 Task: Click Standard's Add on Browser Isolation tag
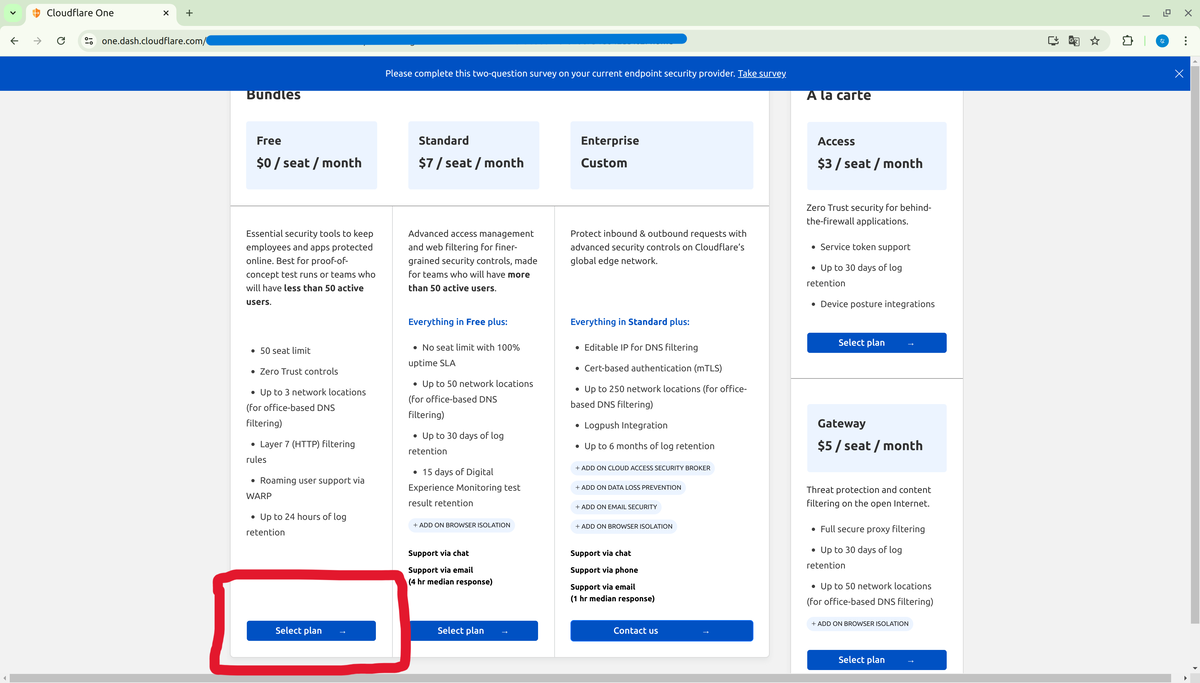(x=462, y=525)
